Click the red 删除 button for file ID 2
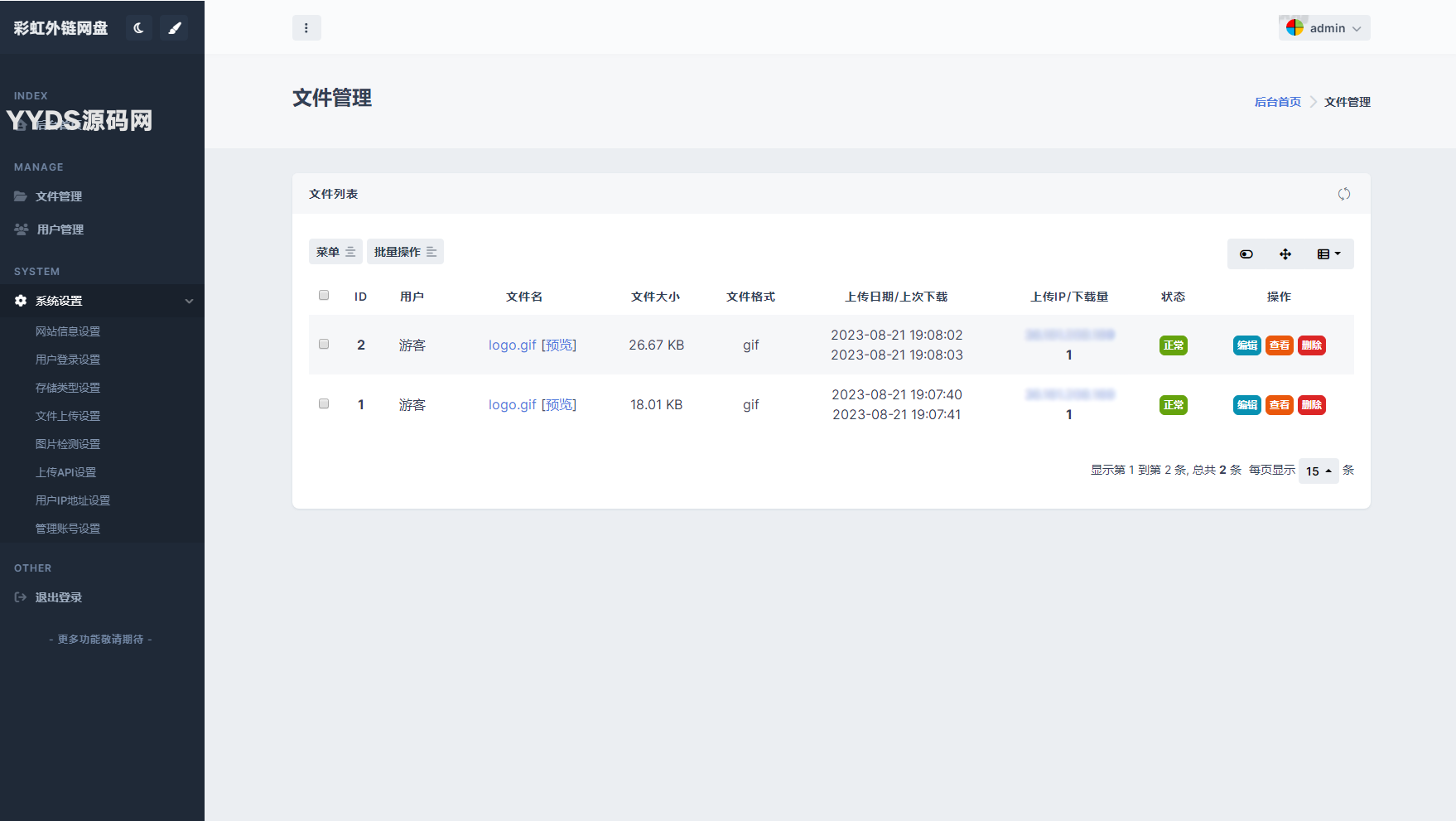1456x821 pixels. [1311, 345]
